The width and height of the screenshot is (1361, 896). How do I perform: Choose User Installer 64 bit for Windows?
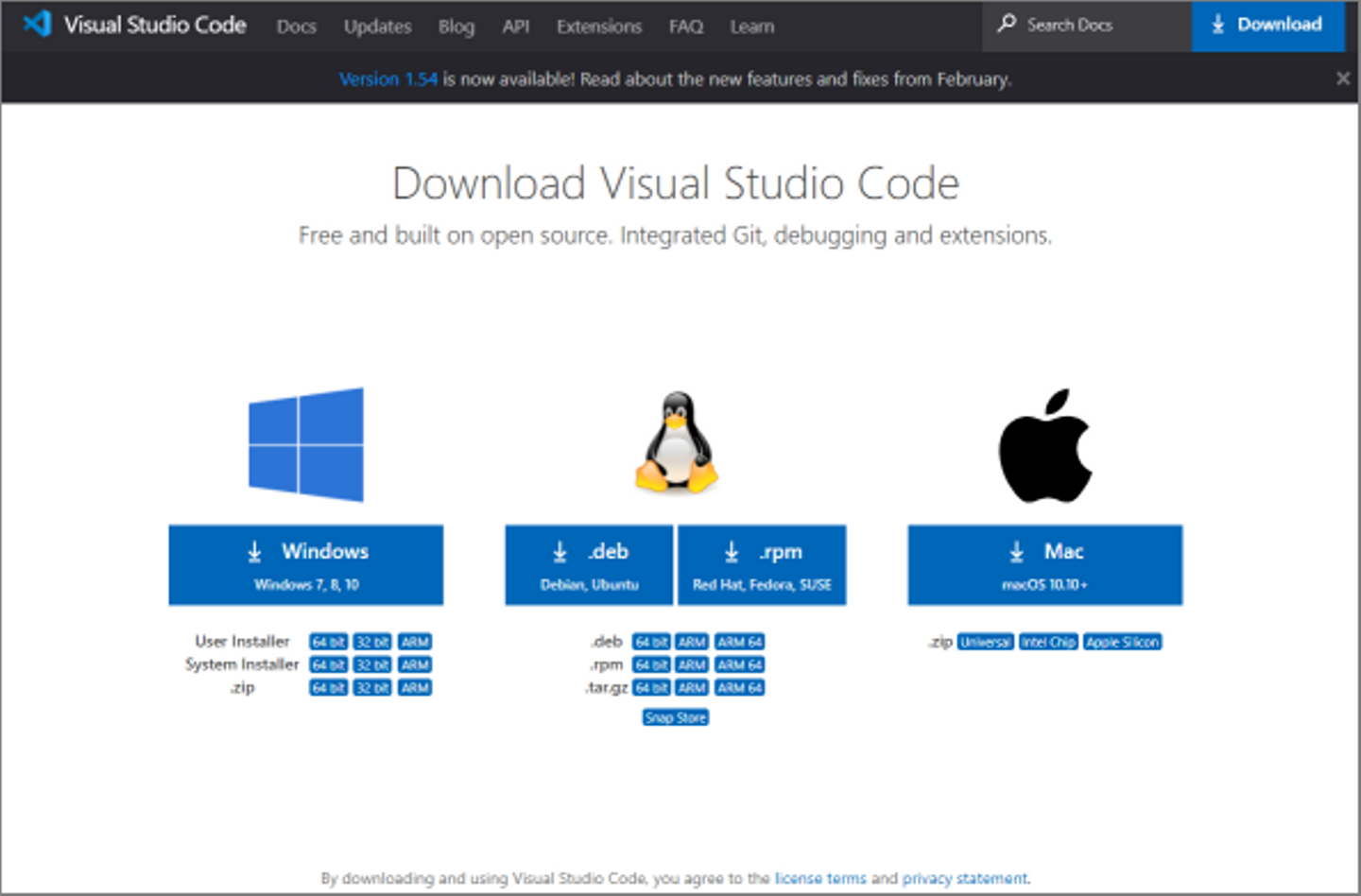tap(328, 642)
